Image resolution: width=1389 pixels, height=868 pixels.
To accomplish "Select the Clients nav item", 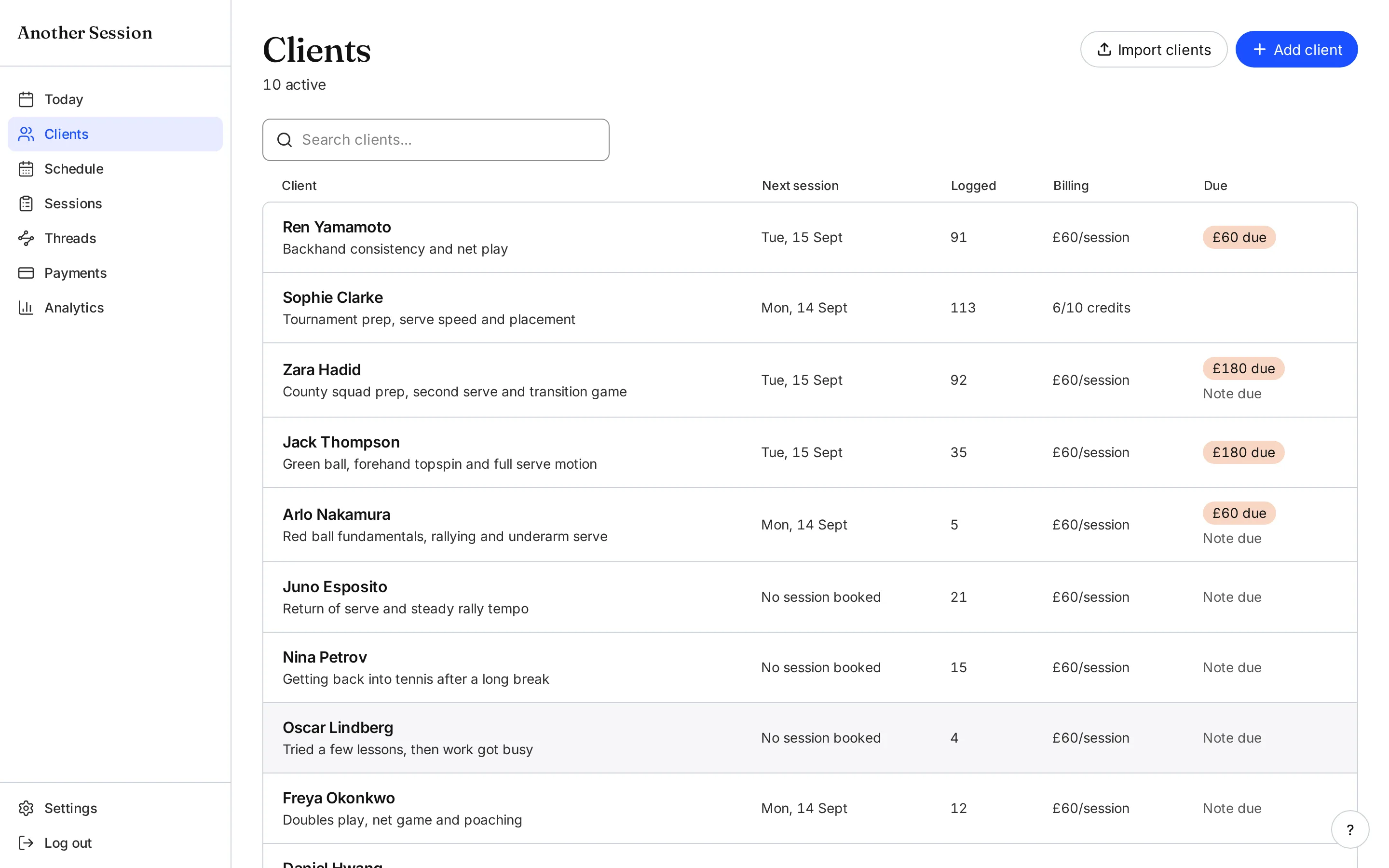I will (115, 135).
